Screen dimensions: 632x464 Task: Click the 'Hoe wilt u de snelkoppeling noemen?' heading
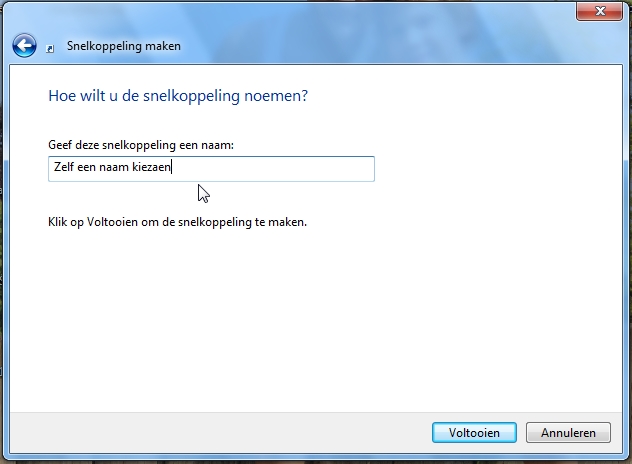click(178, 96)
